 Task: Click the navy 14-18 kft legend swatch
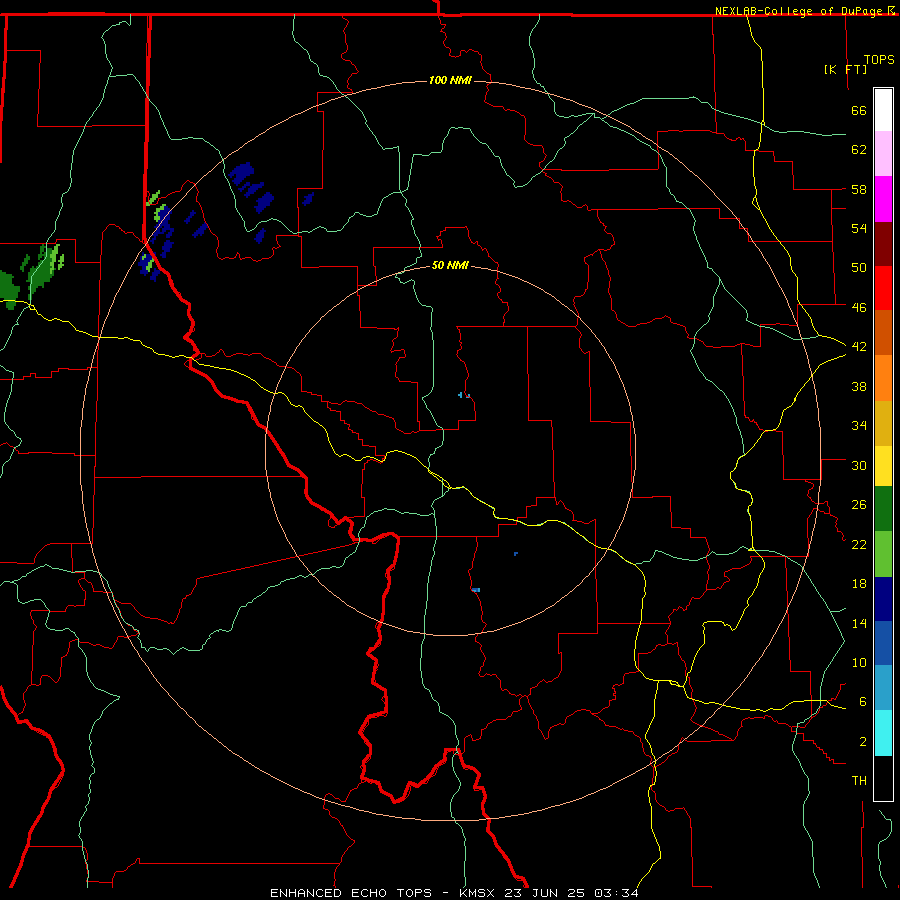883,599
